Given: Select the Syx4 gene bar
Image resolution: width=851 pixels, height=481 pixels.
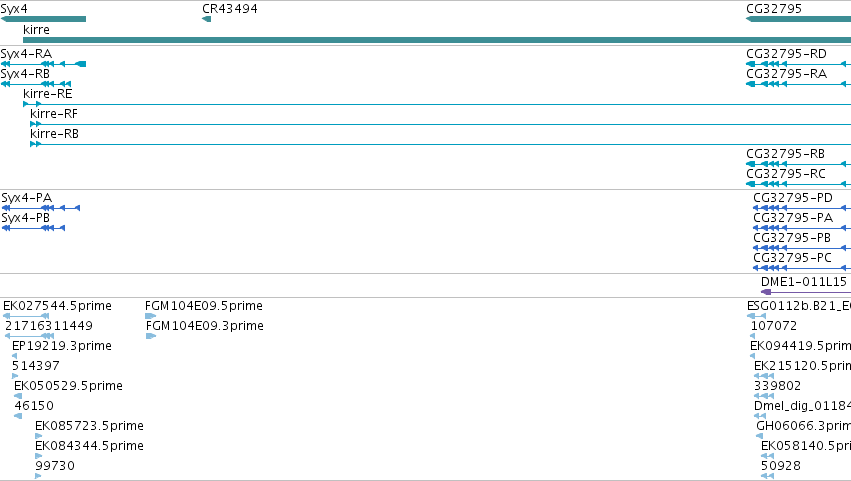Looking at the screenshot, I should point(43,20).
